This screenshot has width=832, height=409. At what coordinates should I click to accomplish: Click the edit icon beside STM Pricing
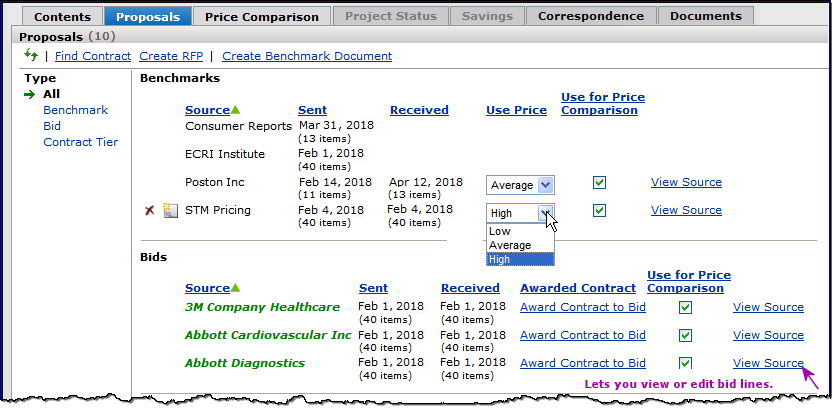[x=170, y=211]
